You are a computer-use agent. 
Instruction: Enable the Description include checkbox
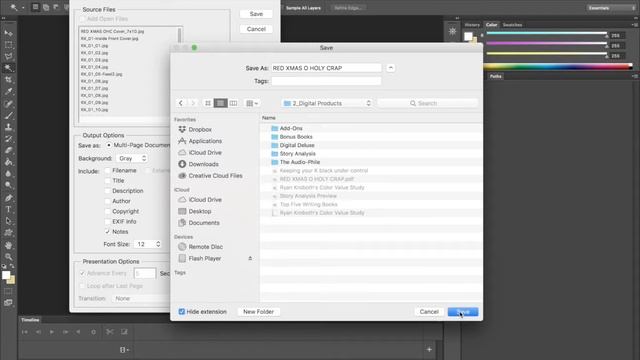(108, 191)
